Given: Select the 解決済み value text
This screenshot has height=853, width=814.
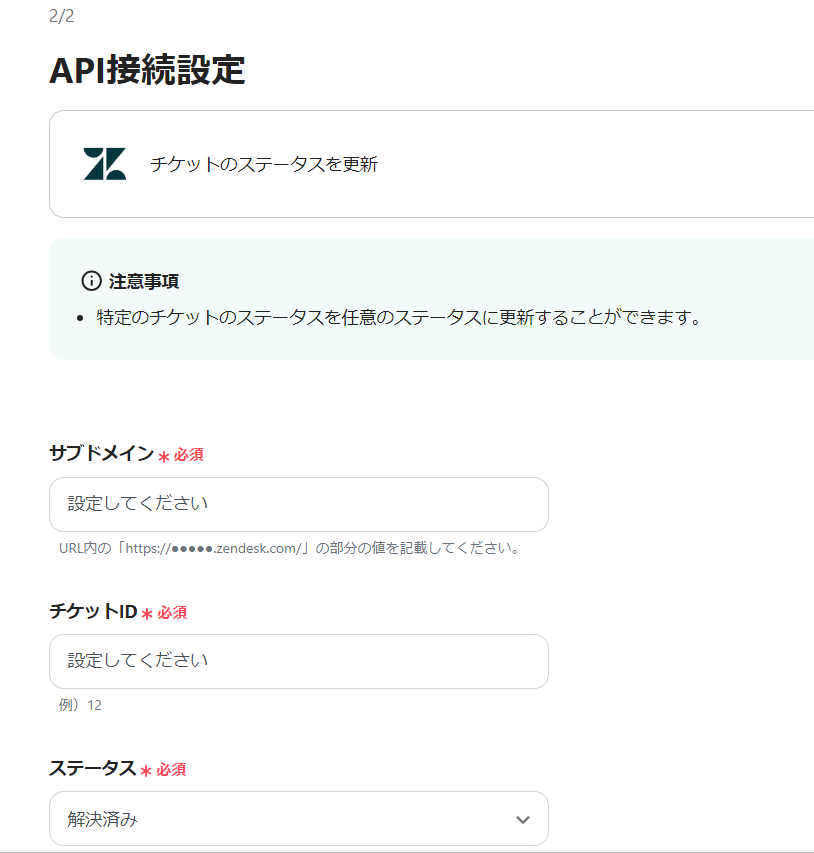Looking at the screenshot, I should click(x=102, y=820).
